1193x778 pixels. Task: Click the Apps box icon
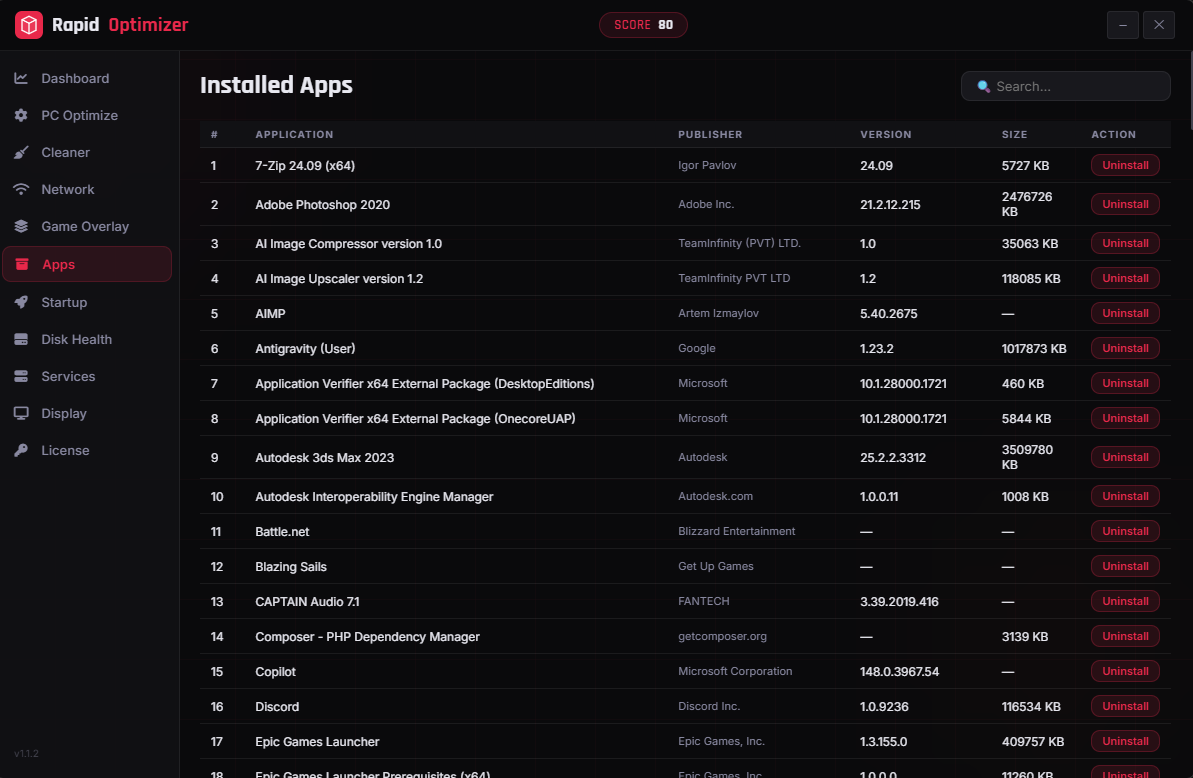22,264
